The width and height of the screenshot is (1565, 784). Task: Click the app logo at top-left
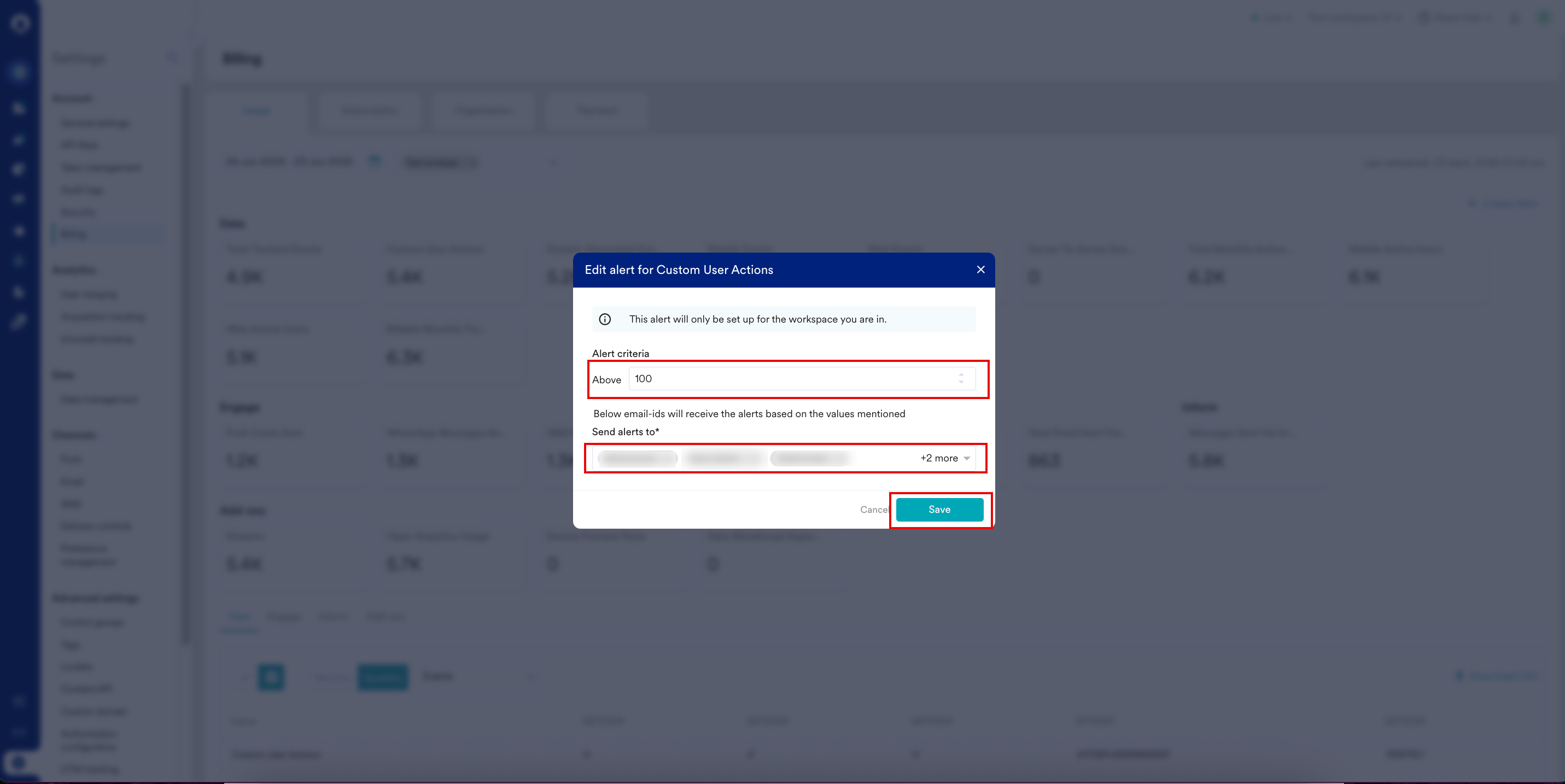tap(20, 24)
